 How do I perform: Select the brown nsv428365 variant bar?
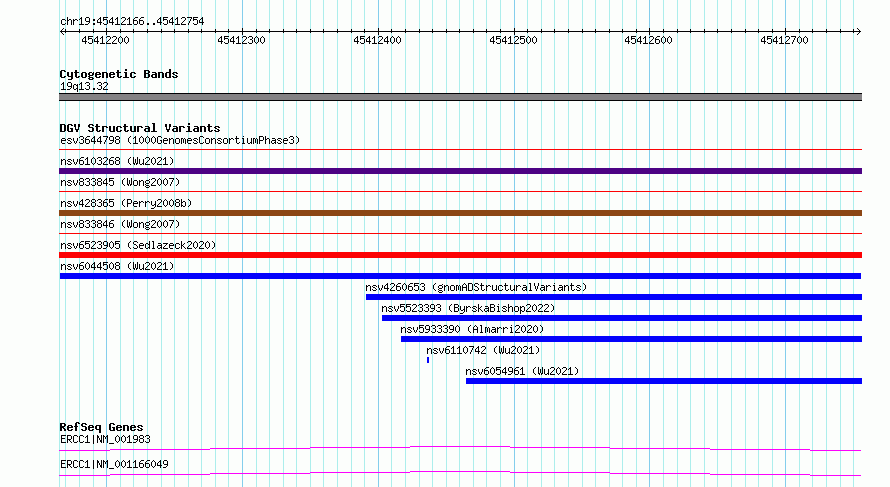click(x=460, y=213)
